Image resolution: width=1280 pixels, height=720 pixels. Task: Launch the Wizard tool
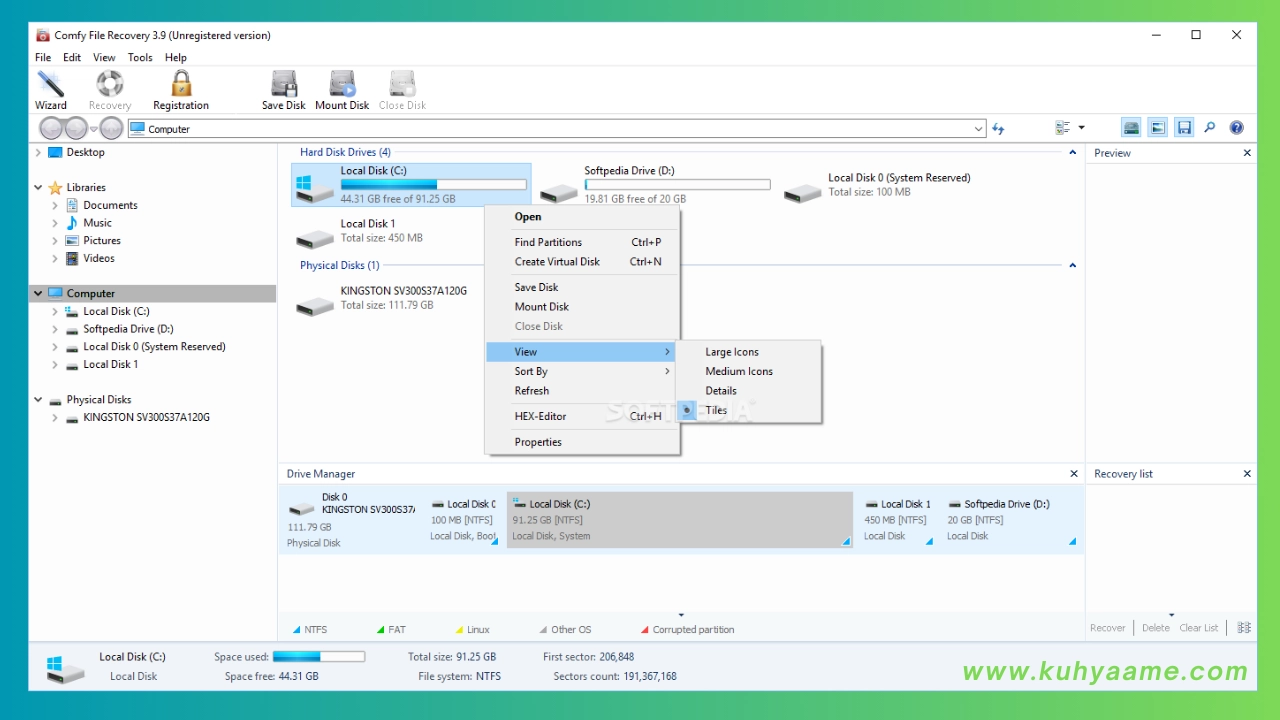point(50,90)
